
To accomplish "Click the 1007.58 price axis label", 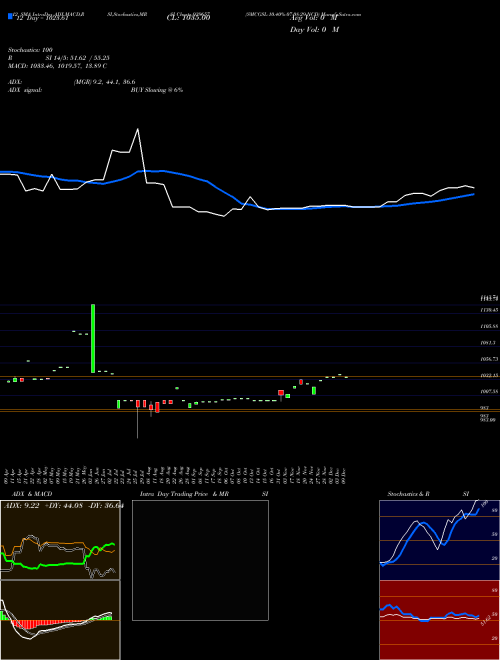I will click(x=489, y=391).
